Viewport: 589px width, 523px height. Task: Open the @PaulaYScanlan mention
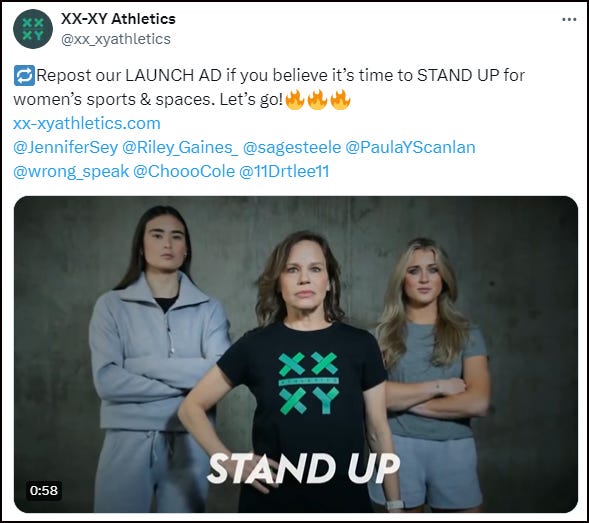[410, 147]
